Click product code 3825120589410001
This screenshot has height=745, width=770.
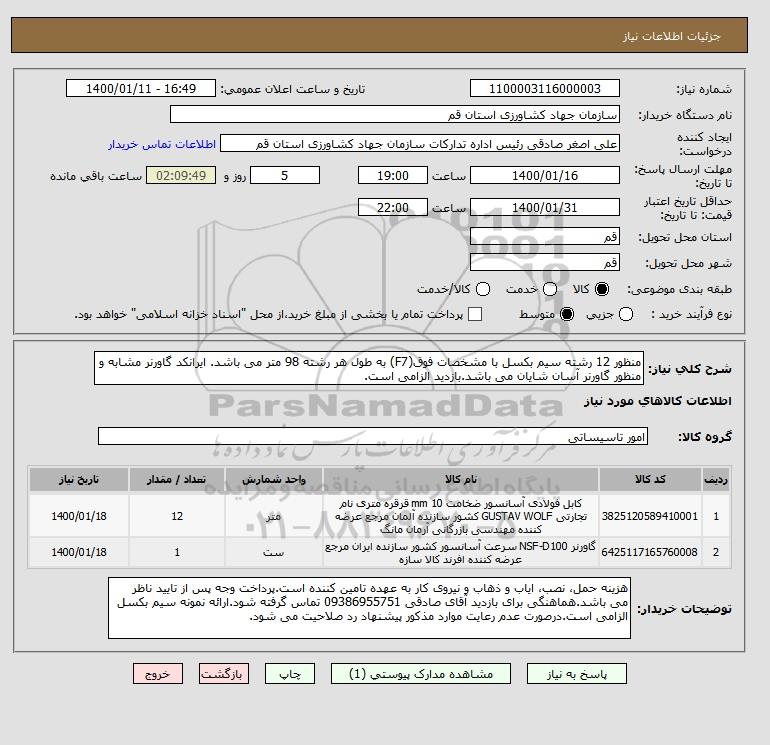[x=650, y=516]
